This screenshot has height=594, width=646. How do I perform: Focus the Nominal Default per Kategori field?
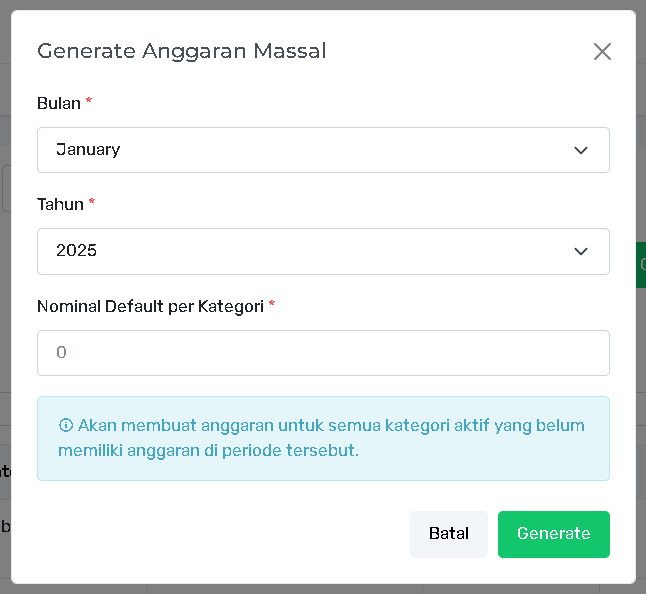point(322,353)
